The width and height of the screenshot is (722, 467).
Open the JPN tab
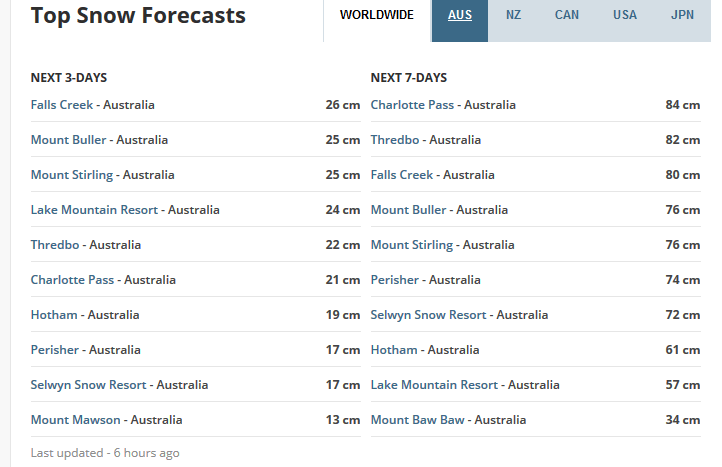pos(682,15)
